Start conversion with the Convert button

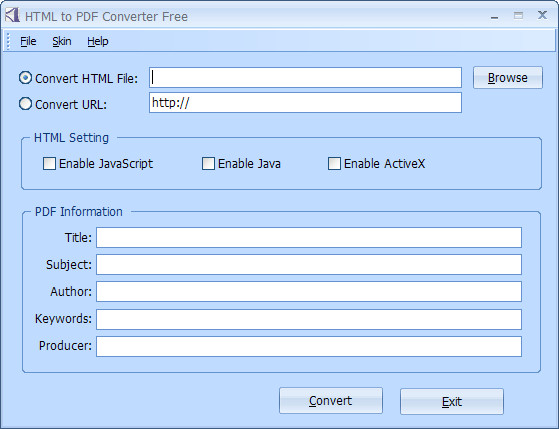point(330,401)
